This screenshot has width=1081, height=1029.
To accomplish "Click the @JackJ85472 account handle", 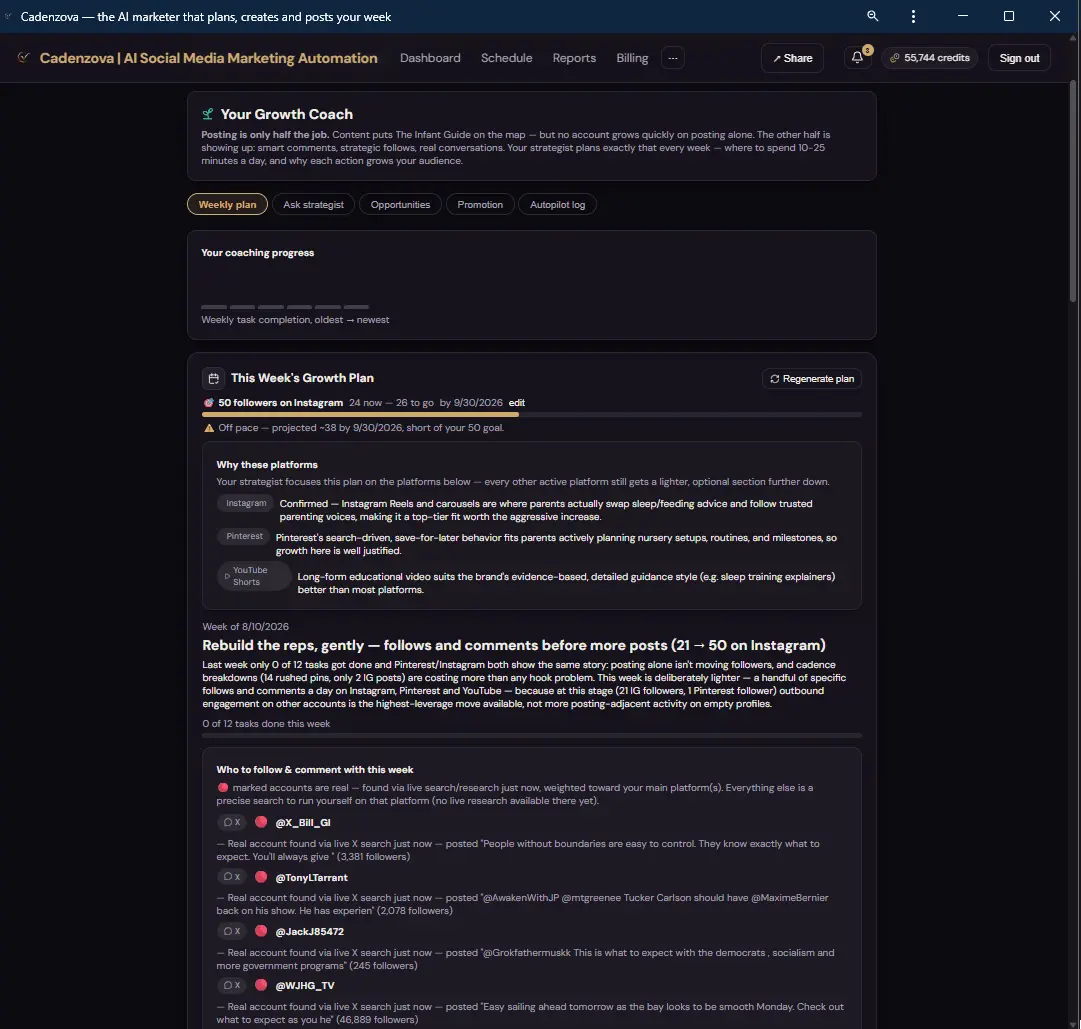I will pos(310,931).
